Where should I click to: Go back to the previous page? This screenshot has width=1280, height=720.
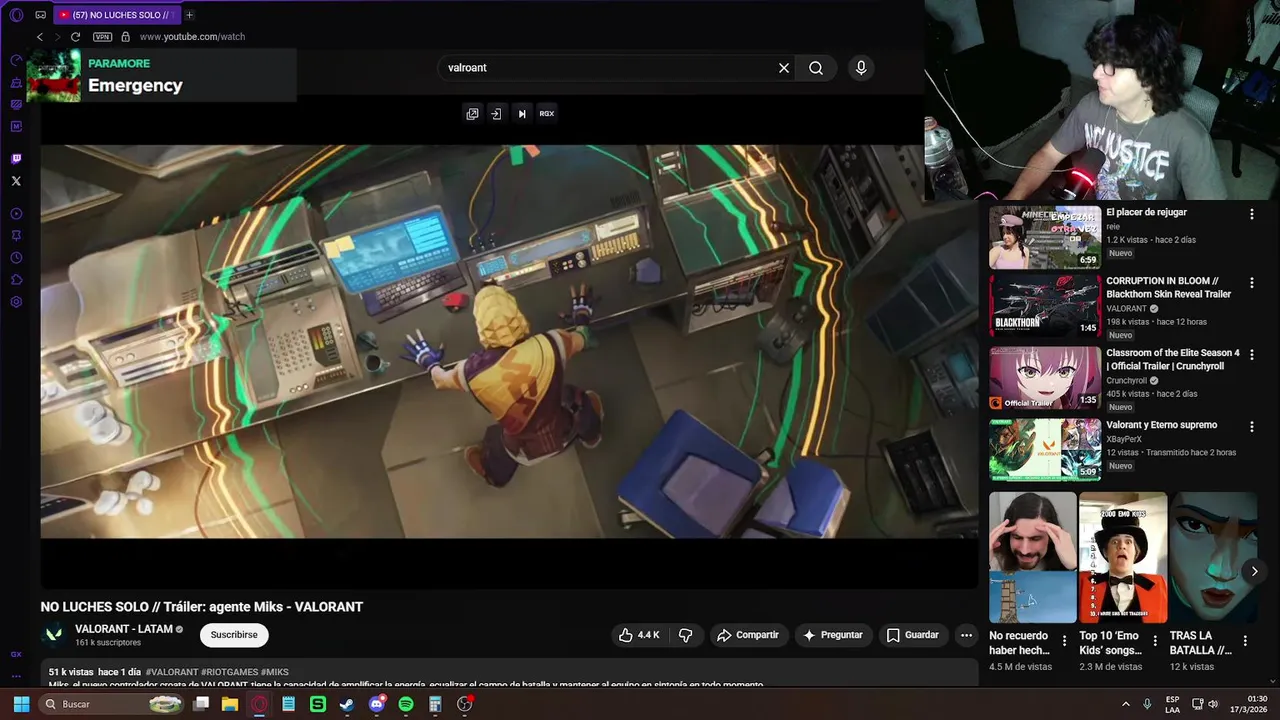[40, 37]
